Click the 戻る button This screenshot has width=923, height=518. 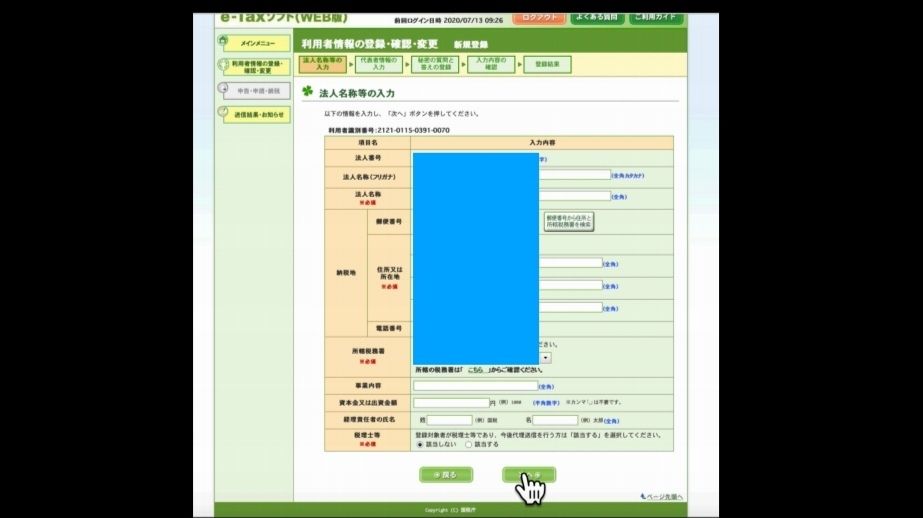tap(445, 475)
